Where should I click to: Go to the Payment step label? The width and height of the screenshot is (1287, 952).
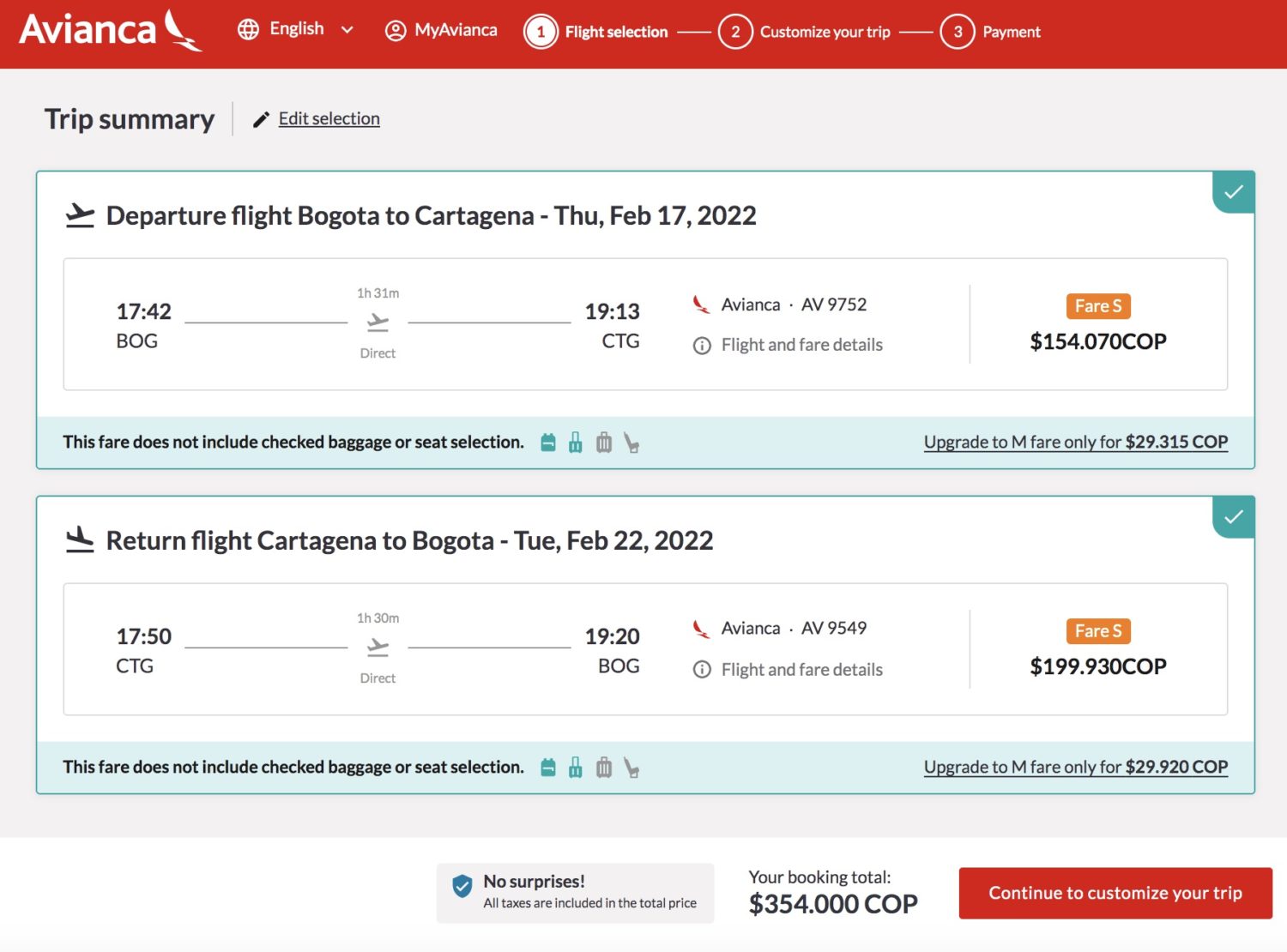(1012, 32)
